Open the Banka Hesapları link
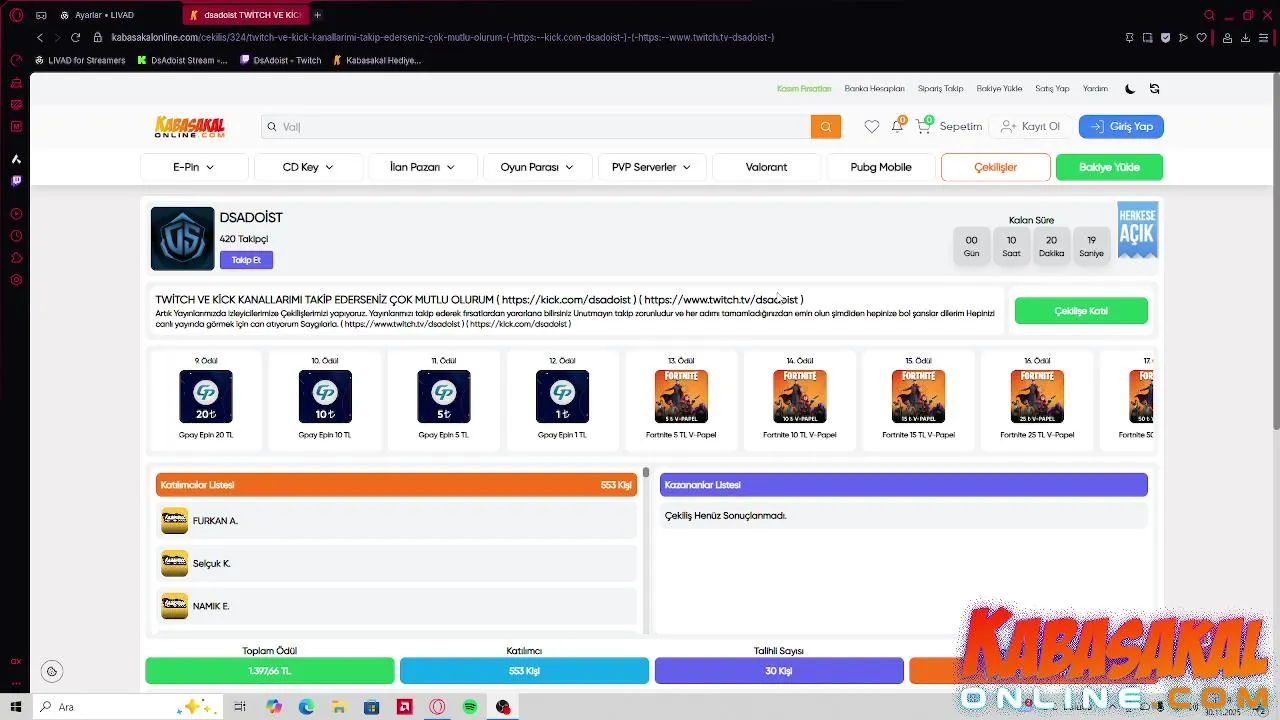 [x=874, y=89]
